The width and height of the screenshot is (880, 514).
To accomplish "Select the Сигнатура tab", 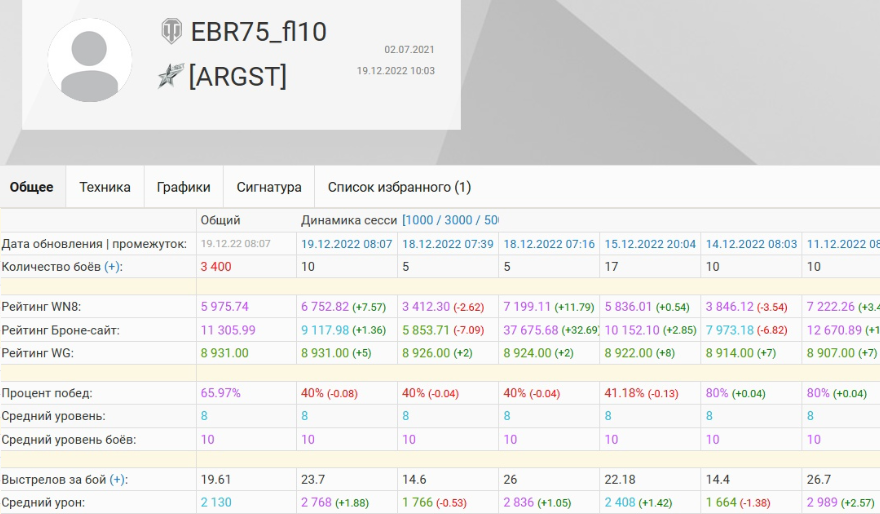I will click(269, 187).
